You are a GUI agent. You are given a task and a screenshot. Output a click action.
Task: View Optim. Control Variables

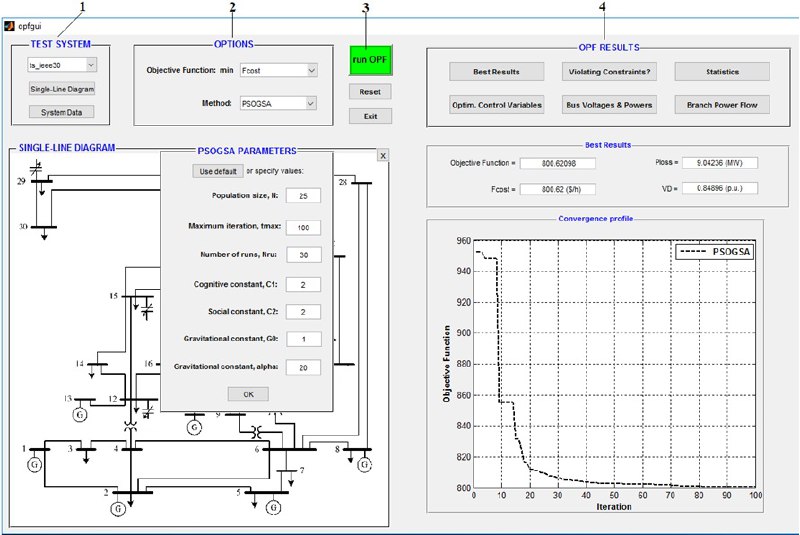(x=496, y=105)
